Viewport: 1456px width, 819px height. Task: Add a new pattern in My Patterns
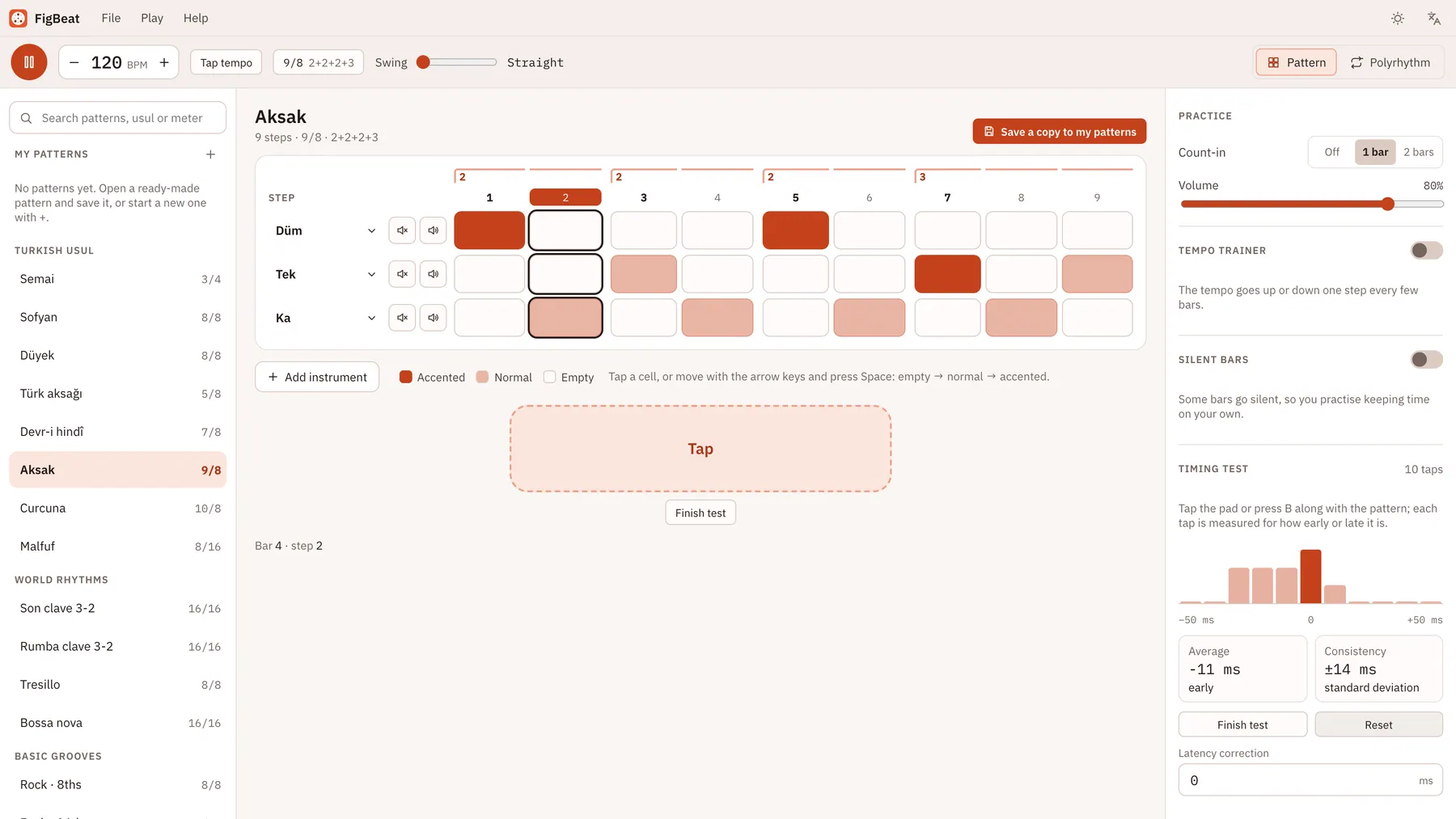[210, 154]
